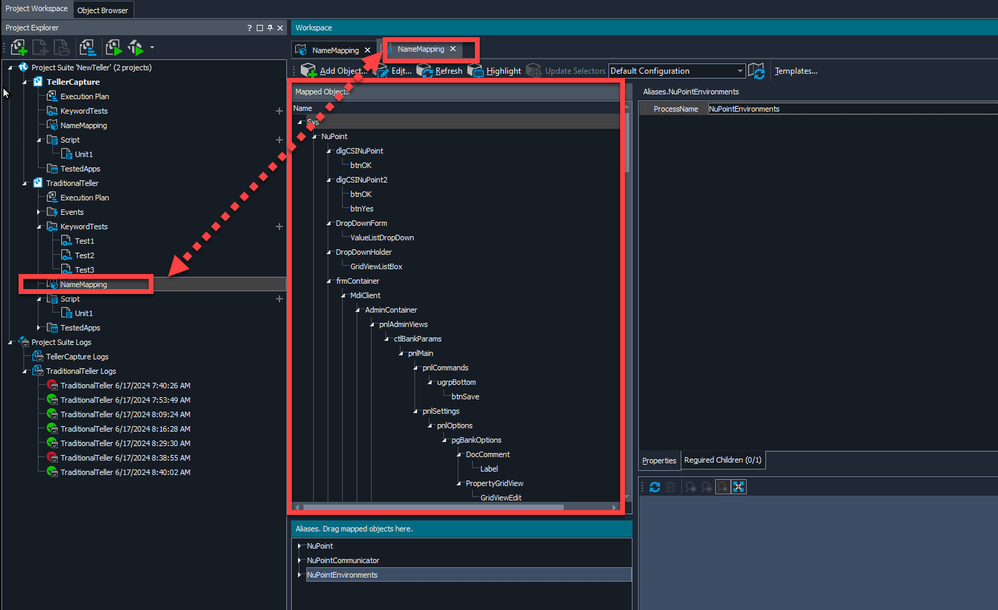Image resolution: width=998 pixels, height=610 pixels.
Task: Select Test2 under KeywordTests
Action: tap(84, 255)
